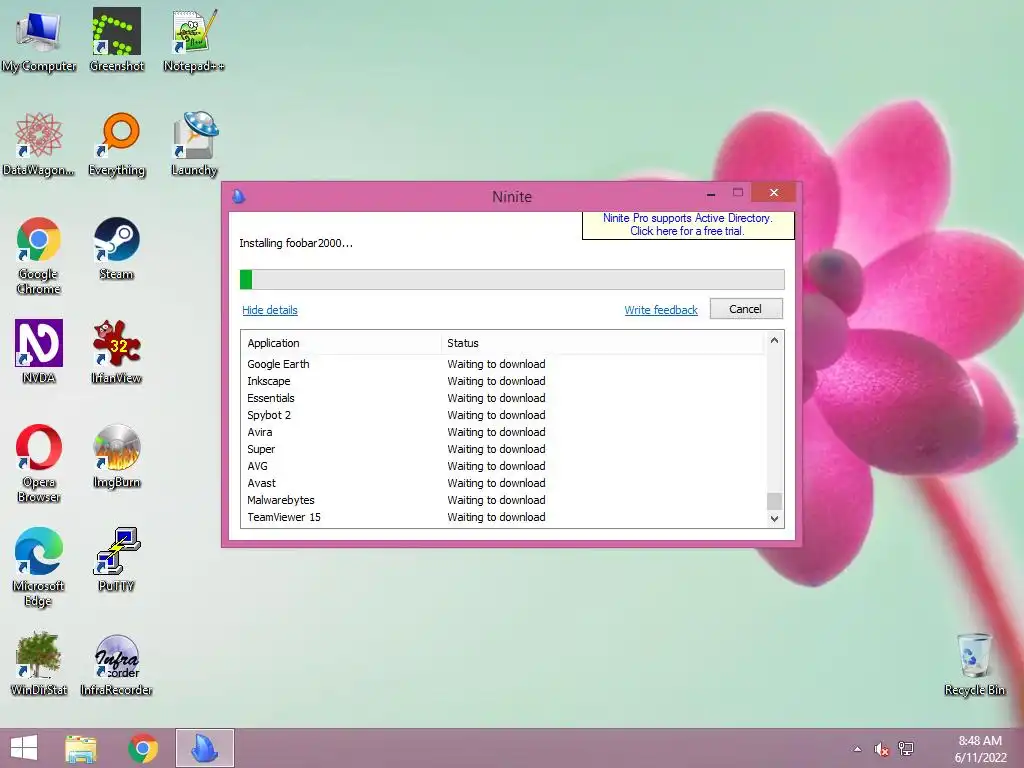Screen dimensions: 1024x768
Task: Show hidden system tray icons
Action: 857,749
